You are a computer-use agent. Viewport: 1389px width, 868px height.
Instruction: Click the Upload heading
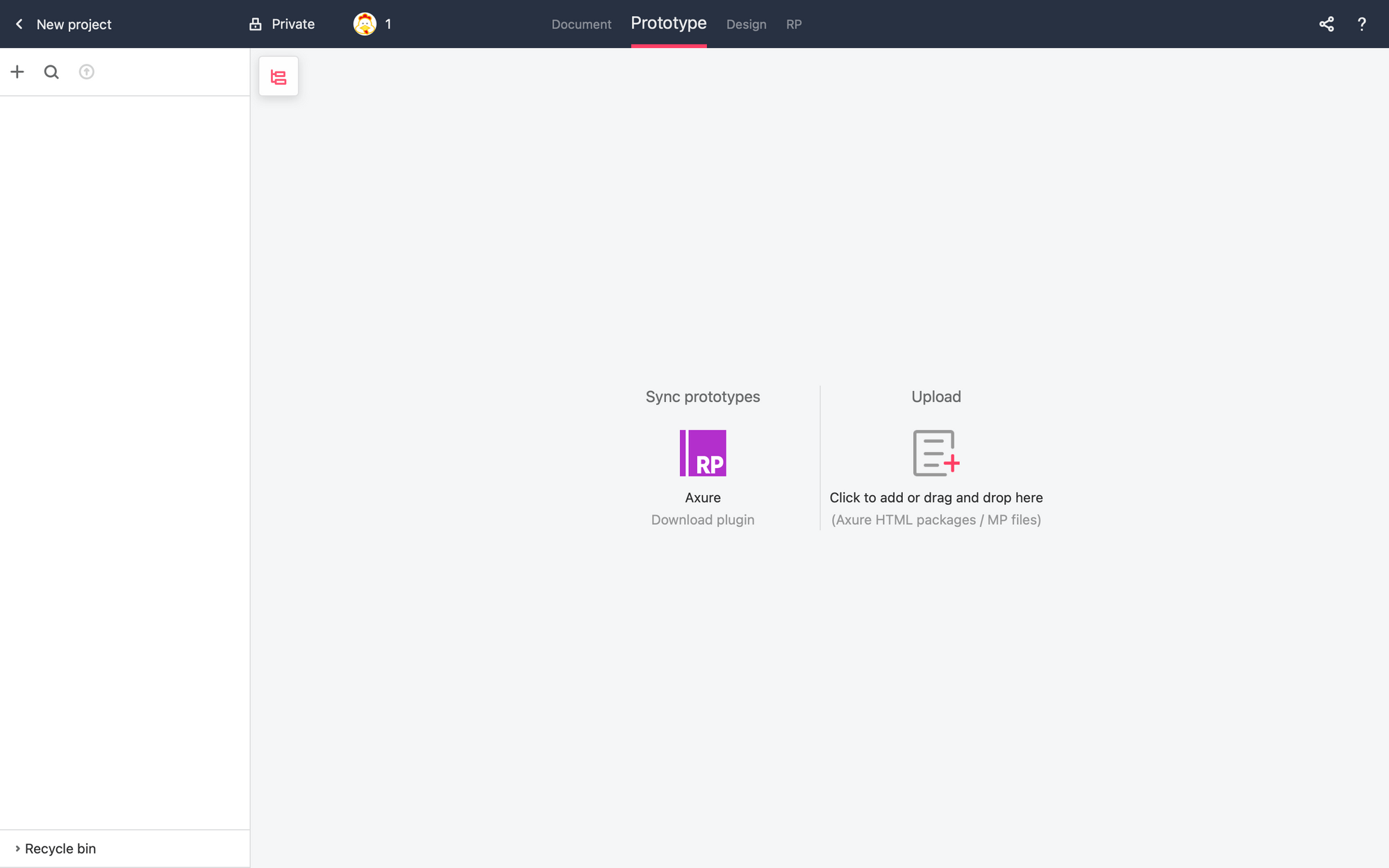pos(936,397)
